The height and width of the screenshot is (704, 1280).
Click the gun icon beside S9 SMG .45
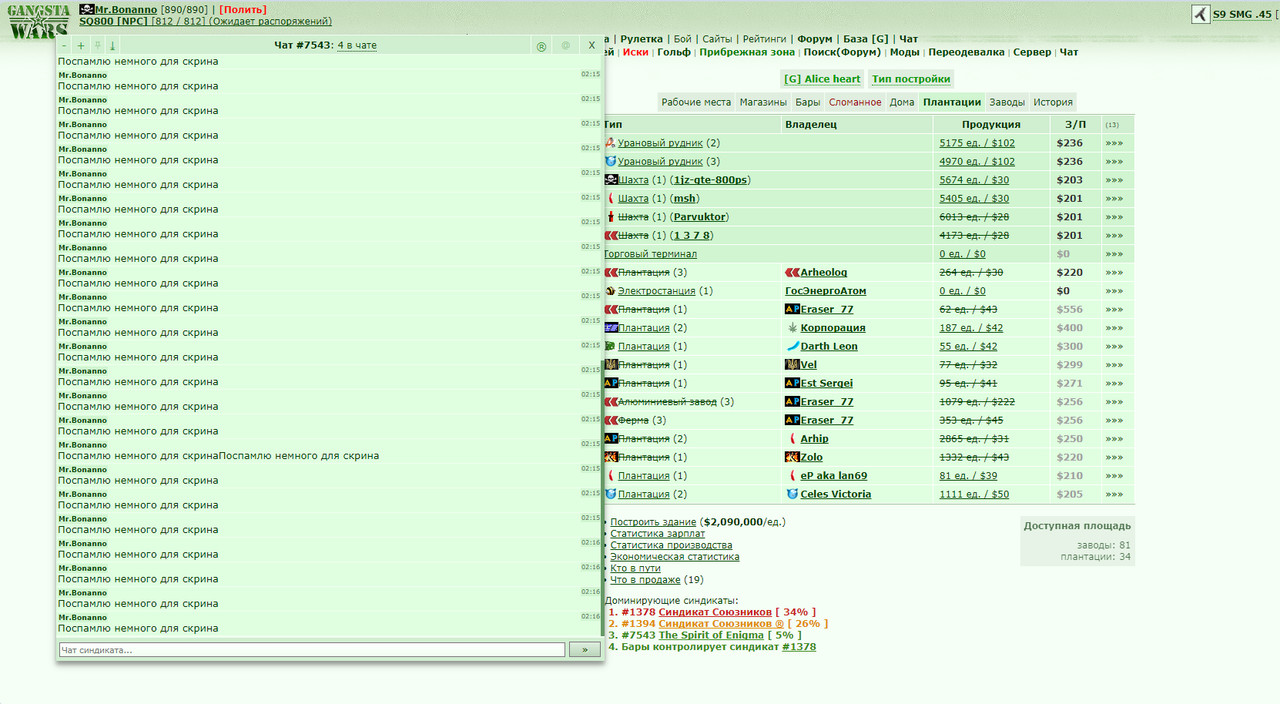coord(1201,14)
